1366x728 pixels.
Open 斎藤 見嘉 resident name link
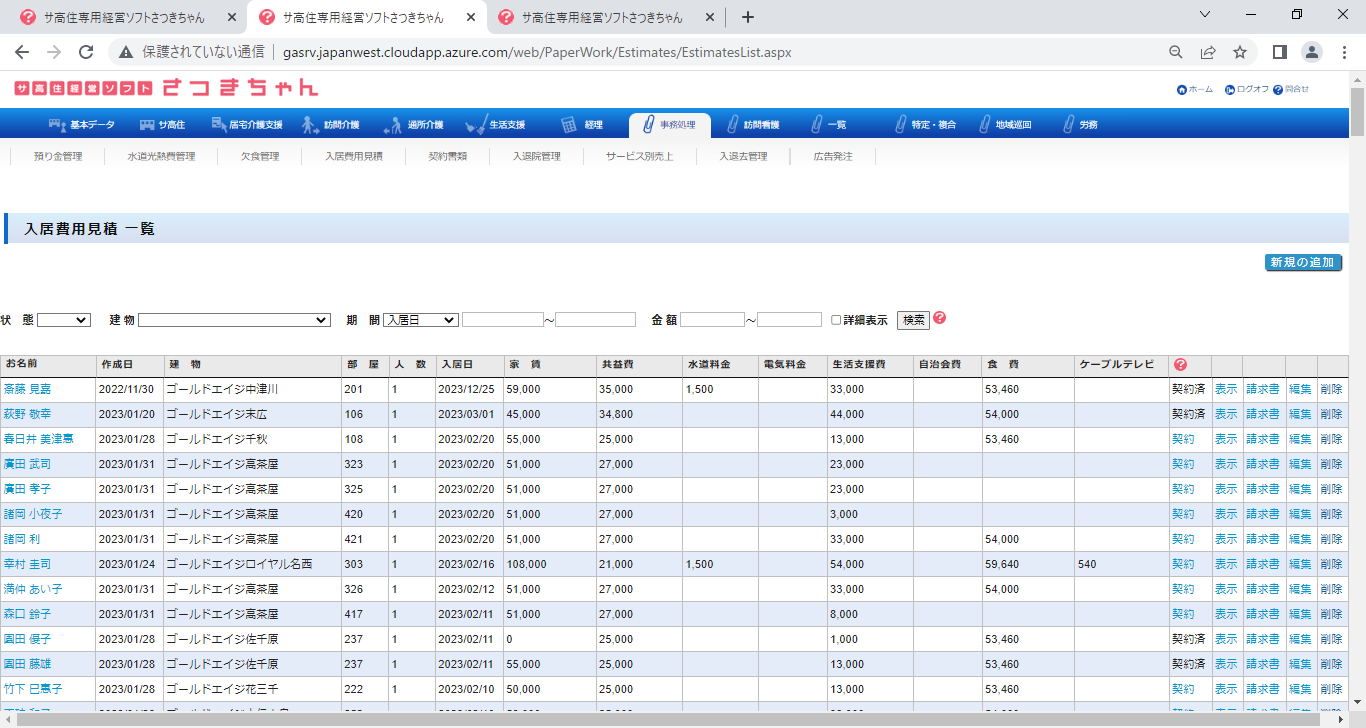coord(28,389)
